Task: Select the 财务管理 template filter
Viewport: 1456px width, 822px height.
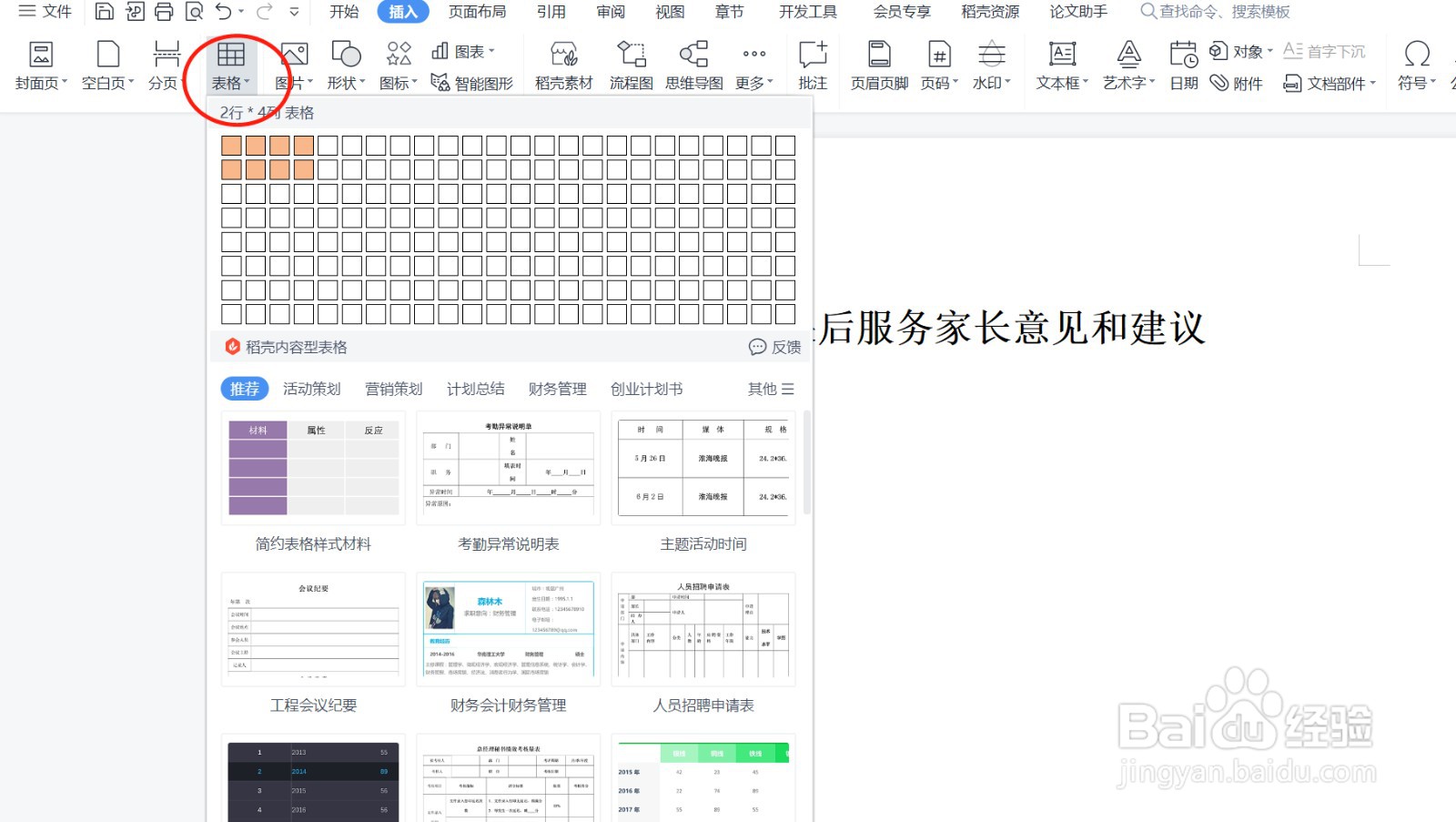Action: [556, 389]
